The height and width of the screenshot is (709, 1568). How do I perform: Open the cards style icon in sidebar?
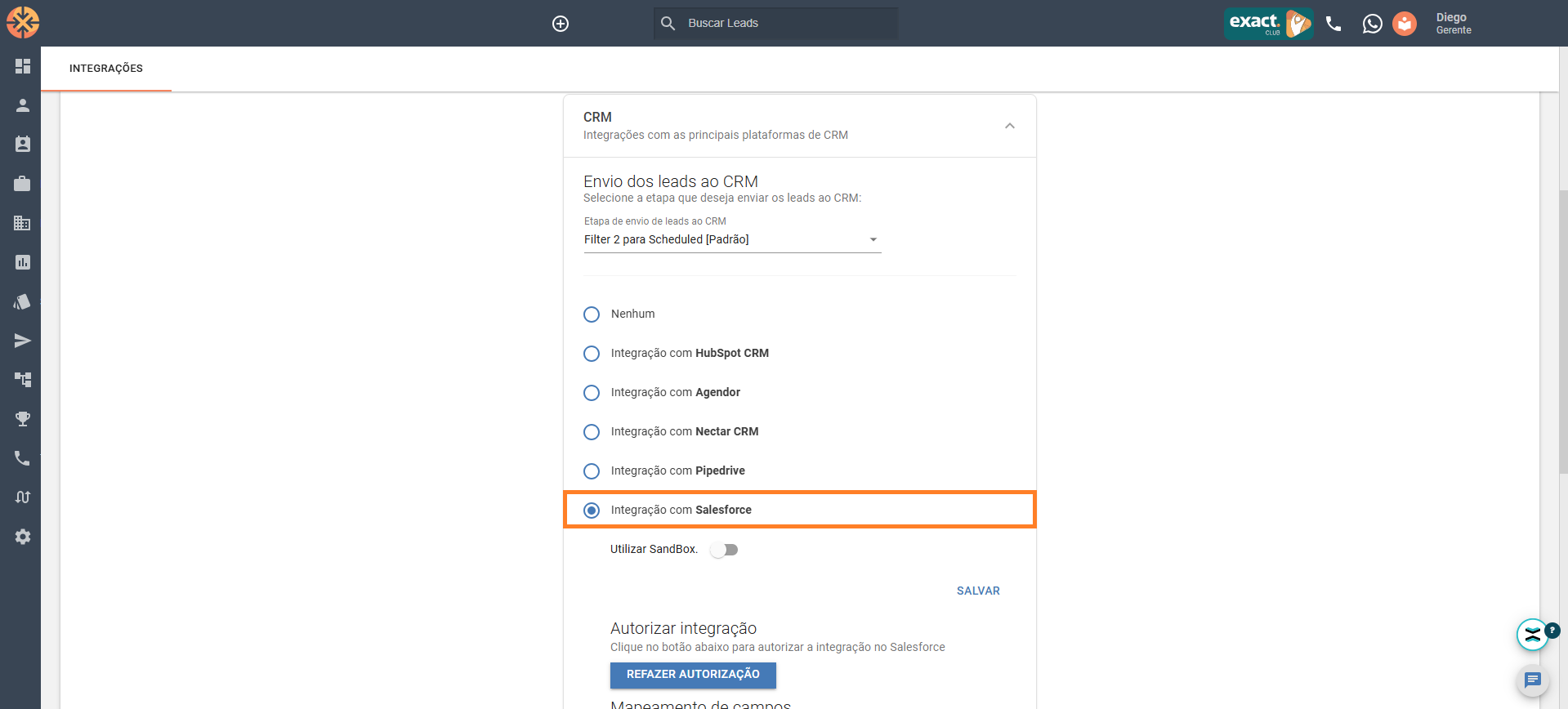pos(23,301)
